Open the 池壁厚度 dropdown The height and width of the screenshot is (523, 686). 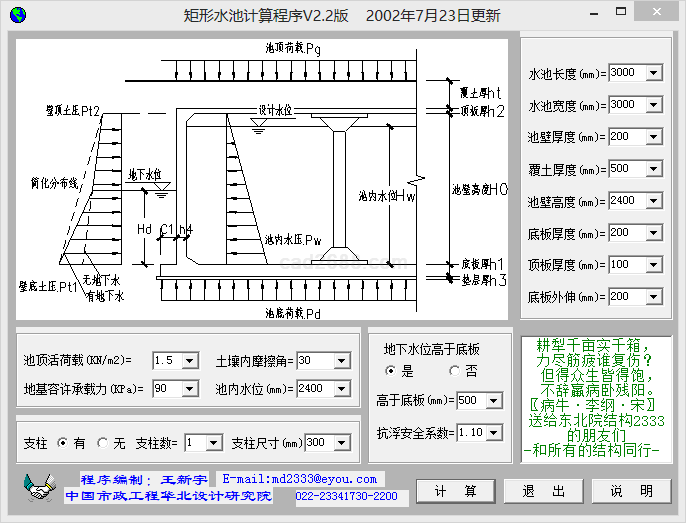pyautogui.click(x=654, y=137)
